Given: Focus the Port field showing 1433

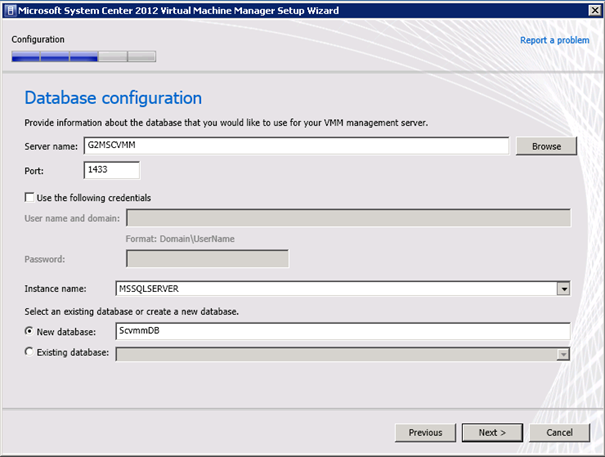Looking at the screenshot, I should (x=112, y=170).
